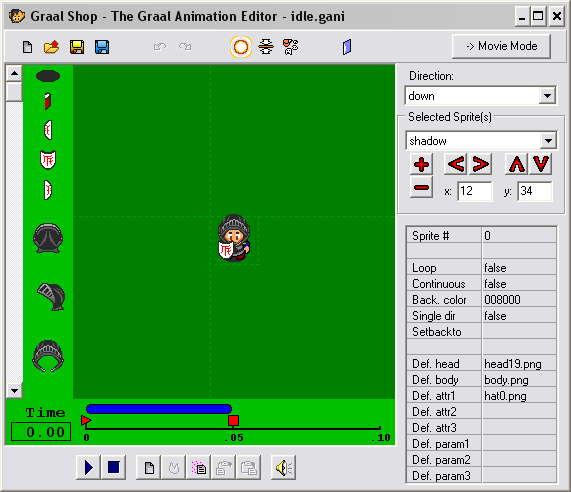This screenshot has width=571, height=492.
Task: Click the Sprite # value cell
Action: (519, 236)
